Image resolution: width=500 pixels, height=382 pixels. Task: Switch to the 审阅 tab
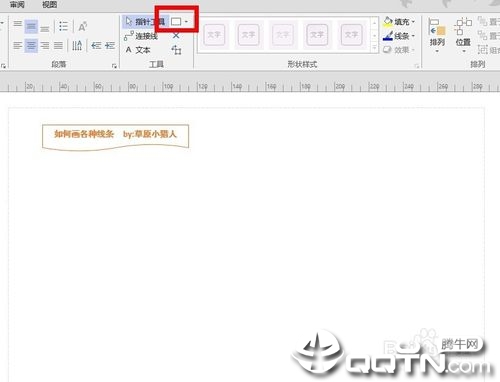pyautogui.click(x=17, y=4)
